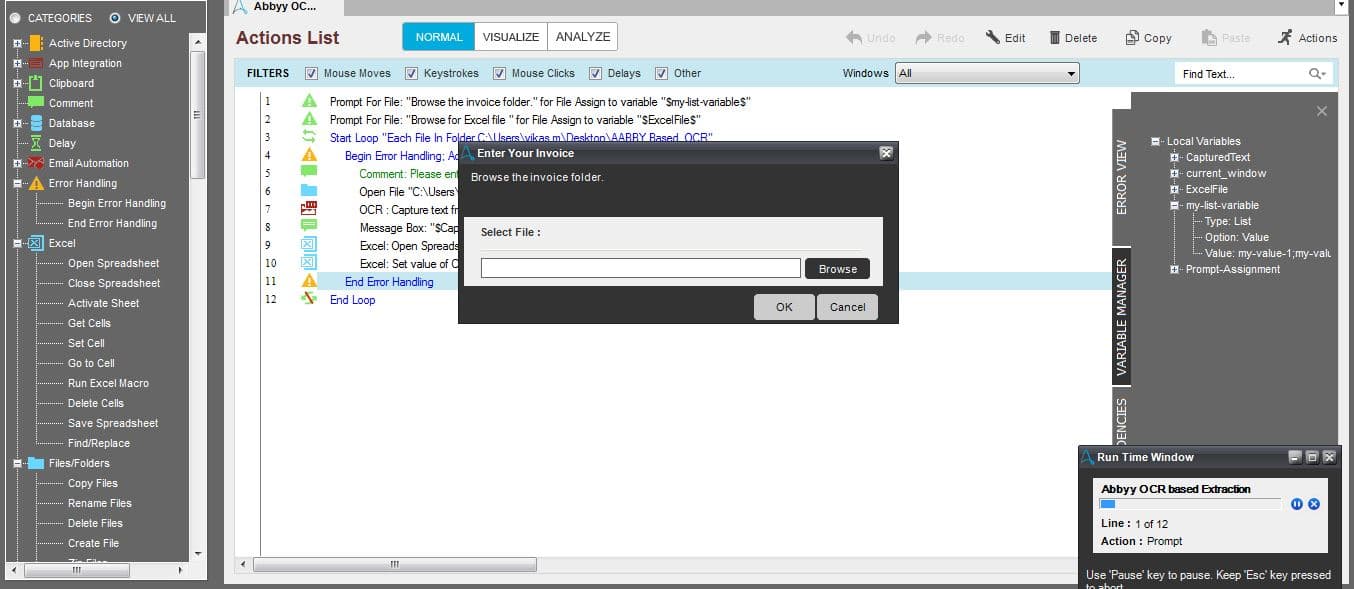
Task: Click the Edit wrench icon
Action: click(x=992, y=38)
